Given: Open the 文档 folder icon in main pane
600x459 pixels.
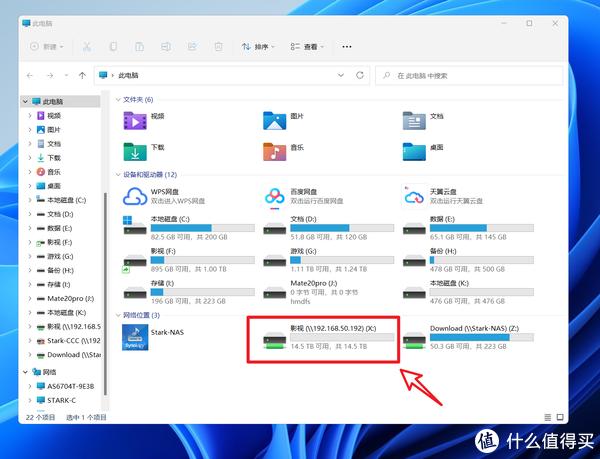Looking at the screenshot, I should click(x=414, y=120).
